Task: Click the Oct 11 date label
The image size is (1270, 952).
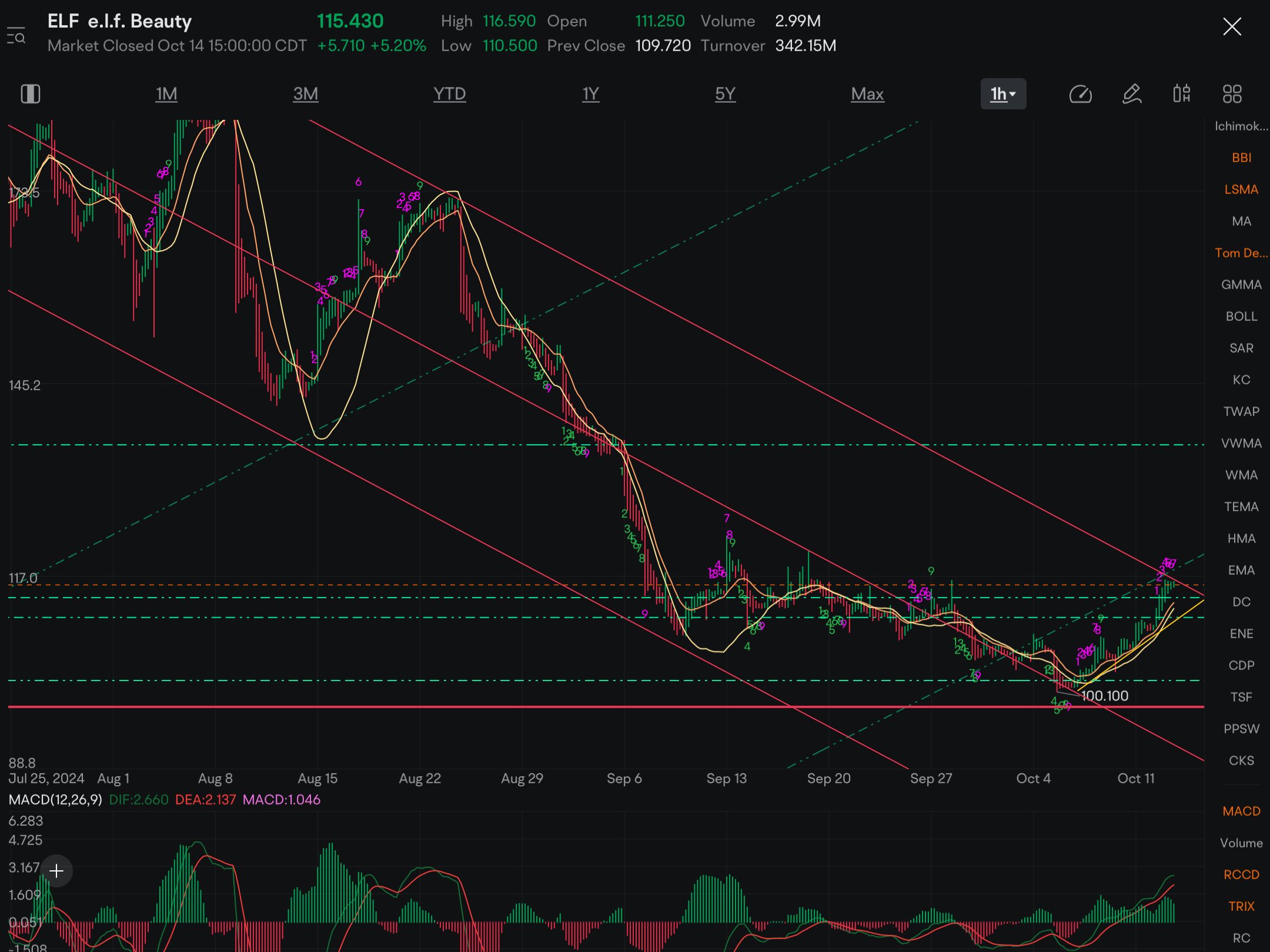Action: pos(1136,779)
